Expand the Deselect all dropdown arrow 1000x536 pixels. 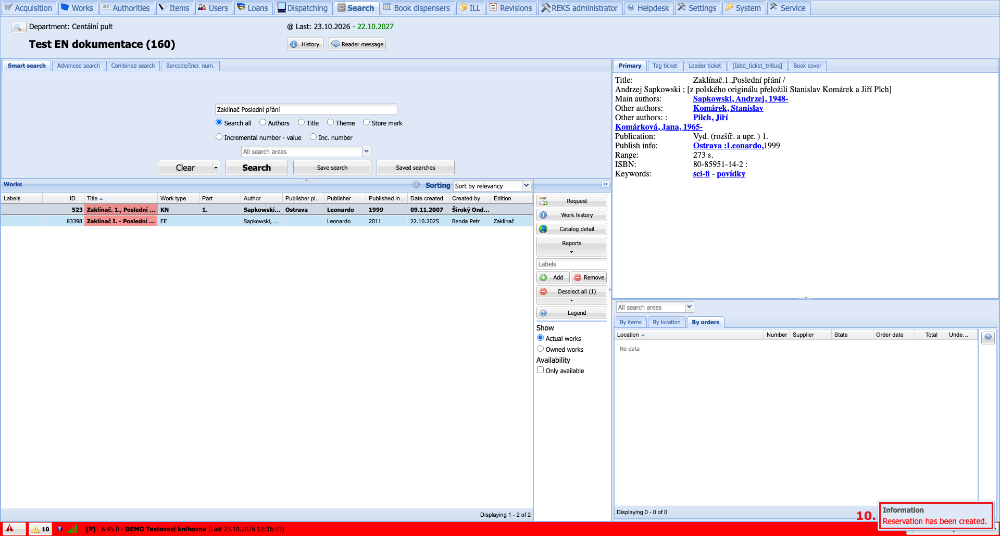tap(571, 299)
